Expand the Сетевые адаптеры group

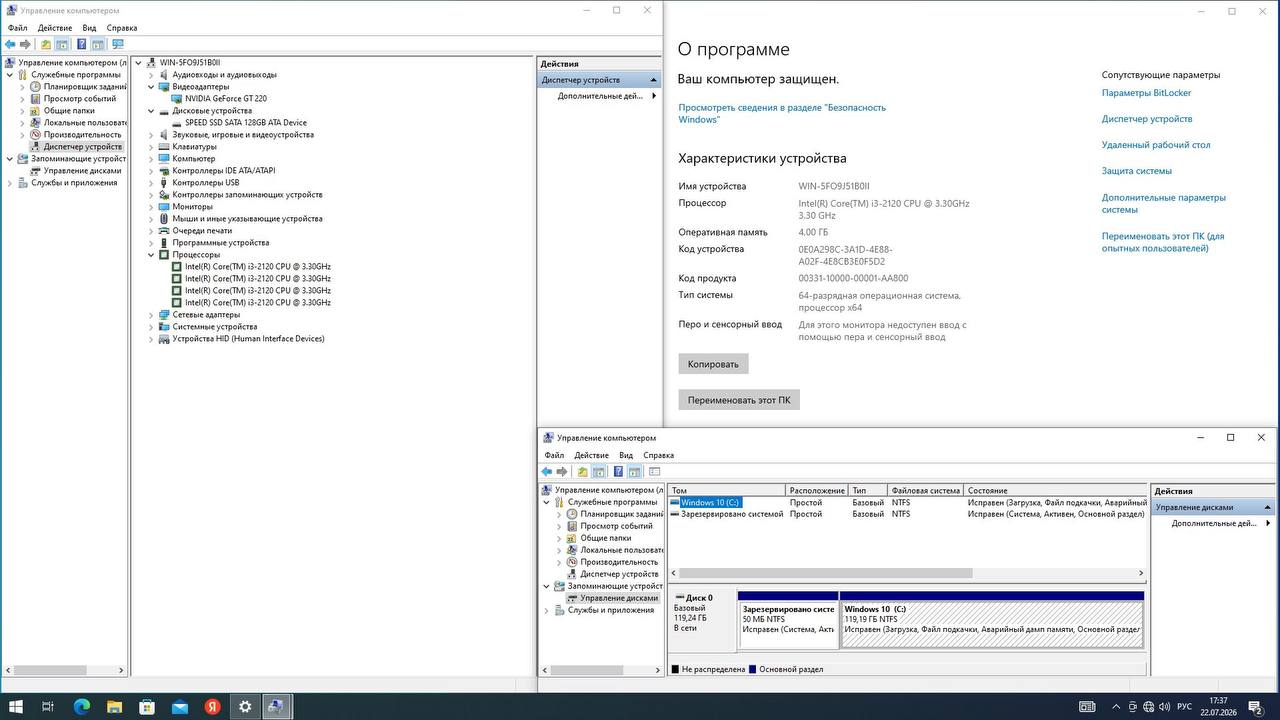click(151, 315)
